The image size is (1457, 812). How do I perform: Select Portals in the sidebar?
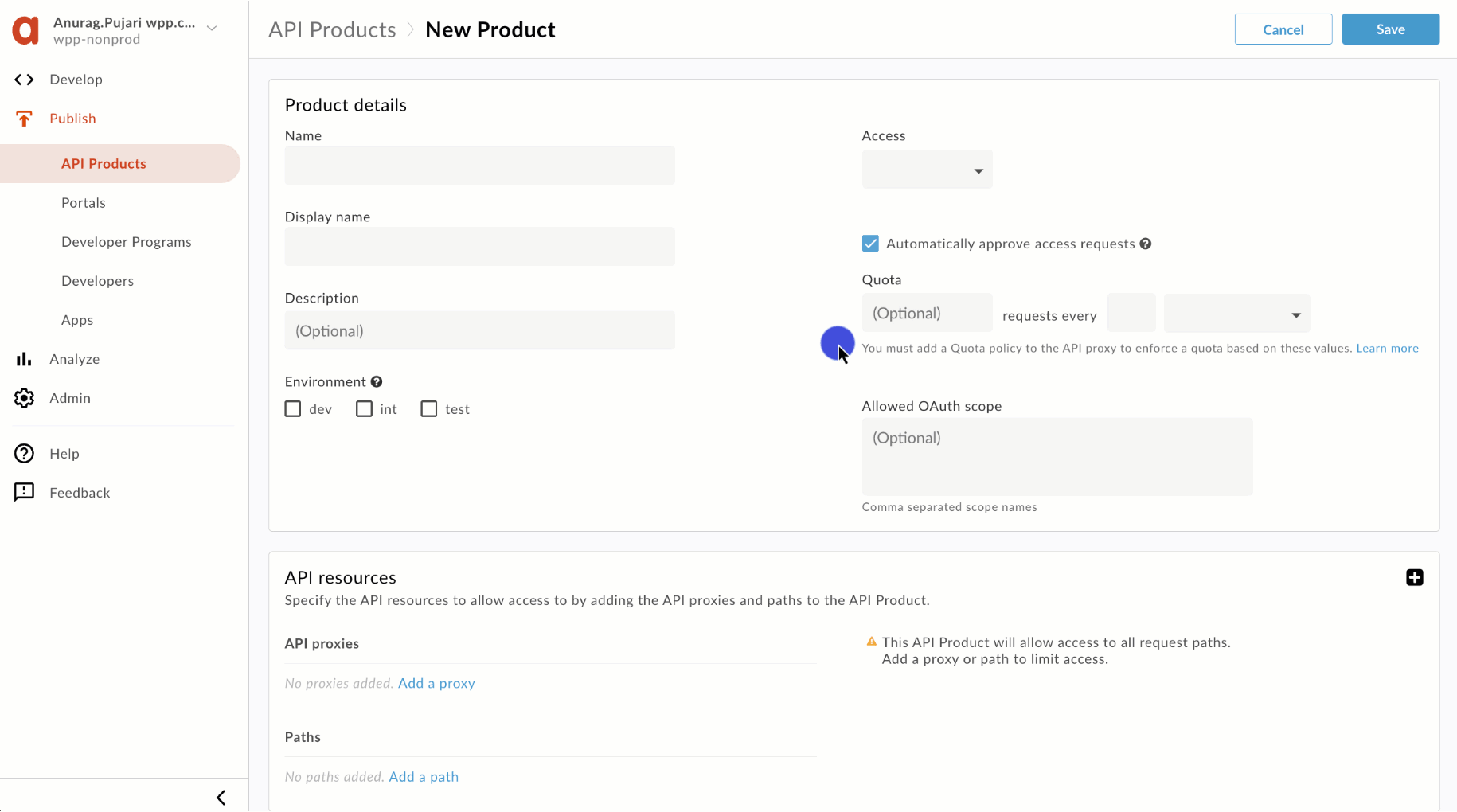tap(84, 203)
